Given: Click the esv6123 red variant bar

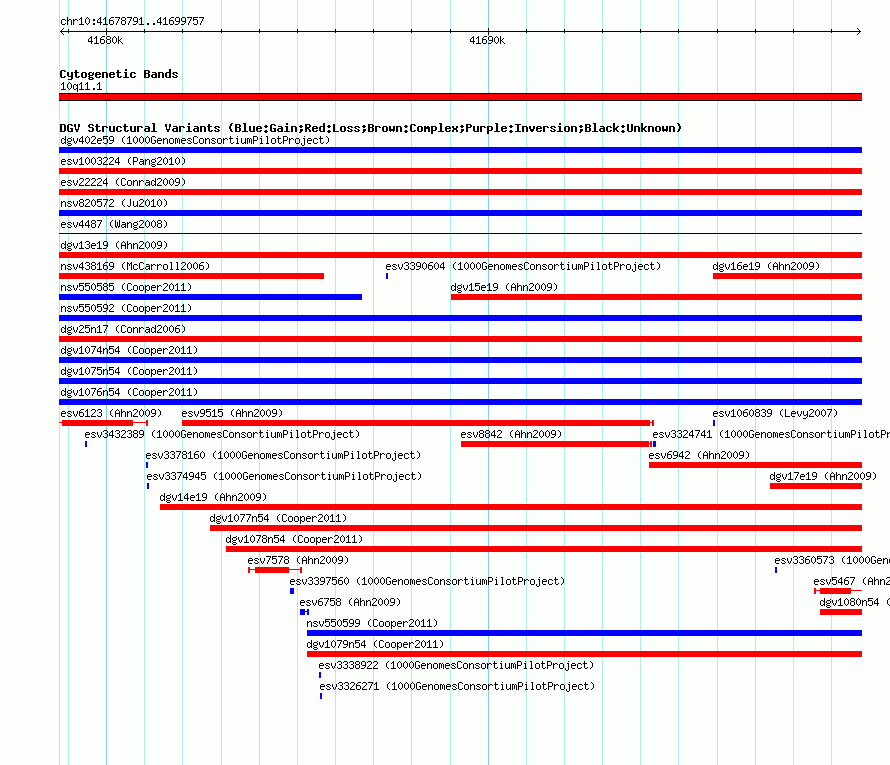Looking at the screenshot, I should pos(103,423).
